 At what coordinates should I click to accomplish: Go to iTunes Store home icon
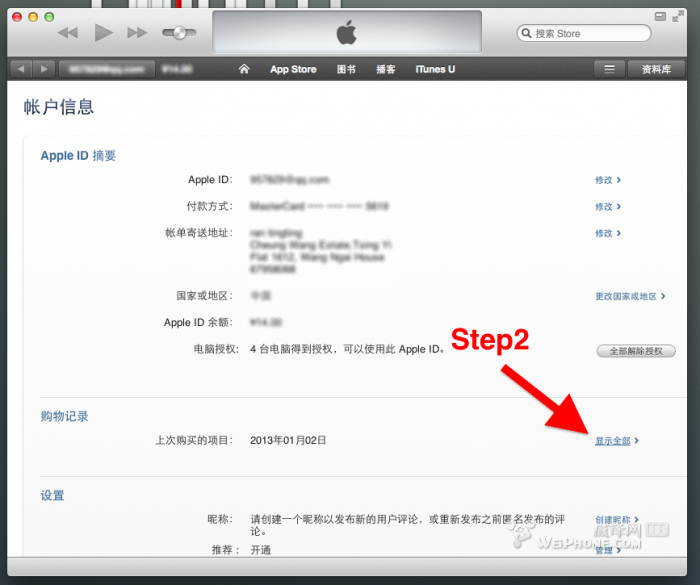(244, 69)
